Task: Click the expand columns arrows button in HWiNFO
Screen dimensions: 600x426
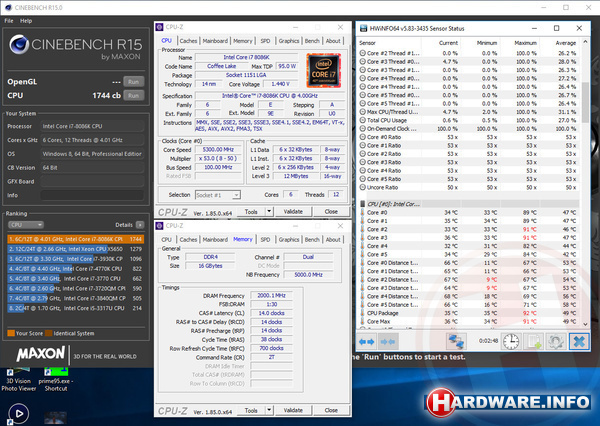Action: [367, 341]
